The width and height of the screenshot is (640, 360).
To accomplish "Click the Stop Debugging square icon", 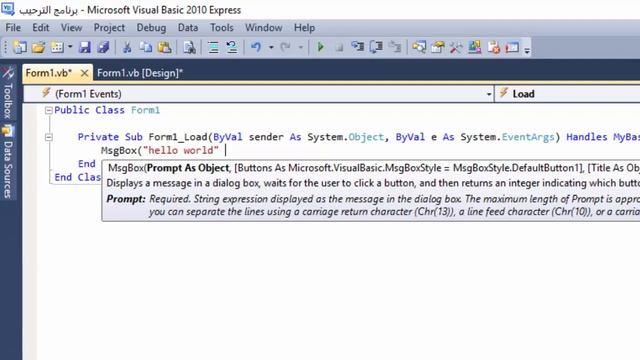I will click(339, 48).
